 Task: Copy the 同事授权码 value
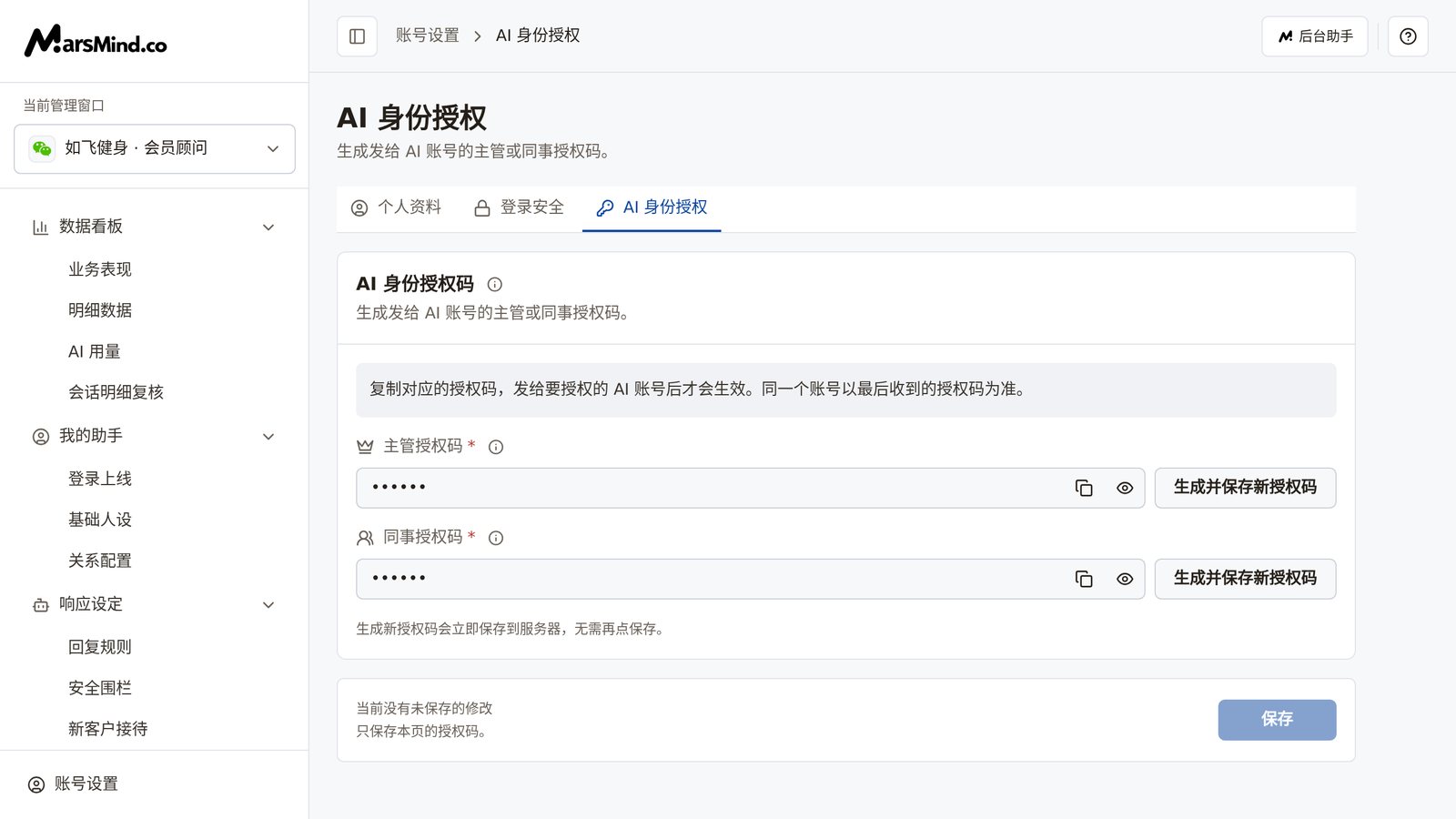1084,580
